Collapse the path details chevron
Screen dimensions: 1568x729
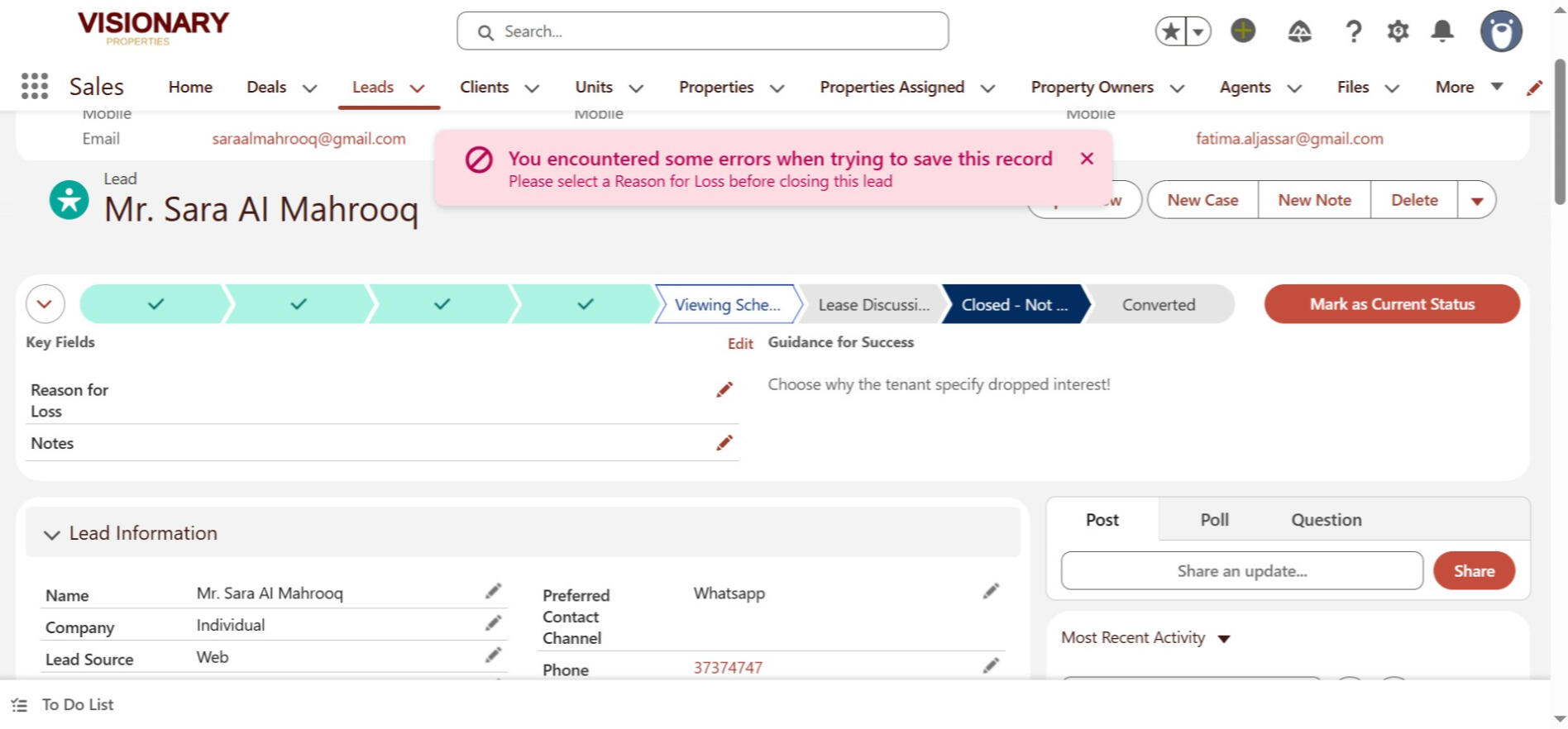(x=45, y=304)
